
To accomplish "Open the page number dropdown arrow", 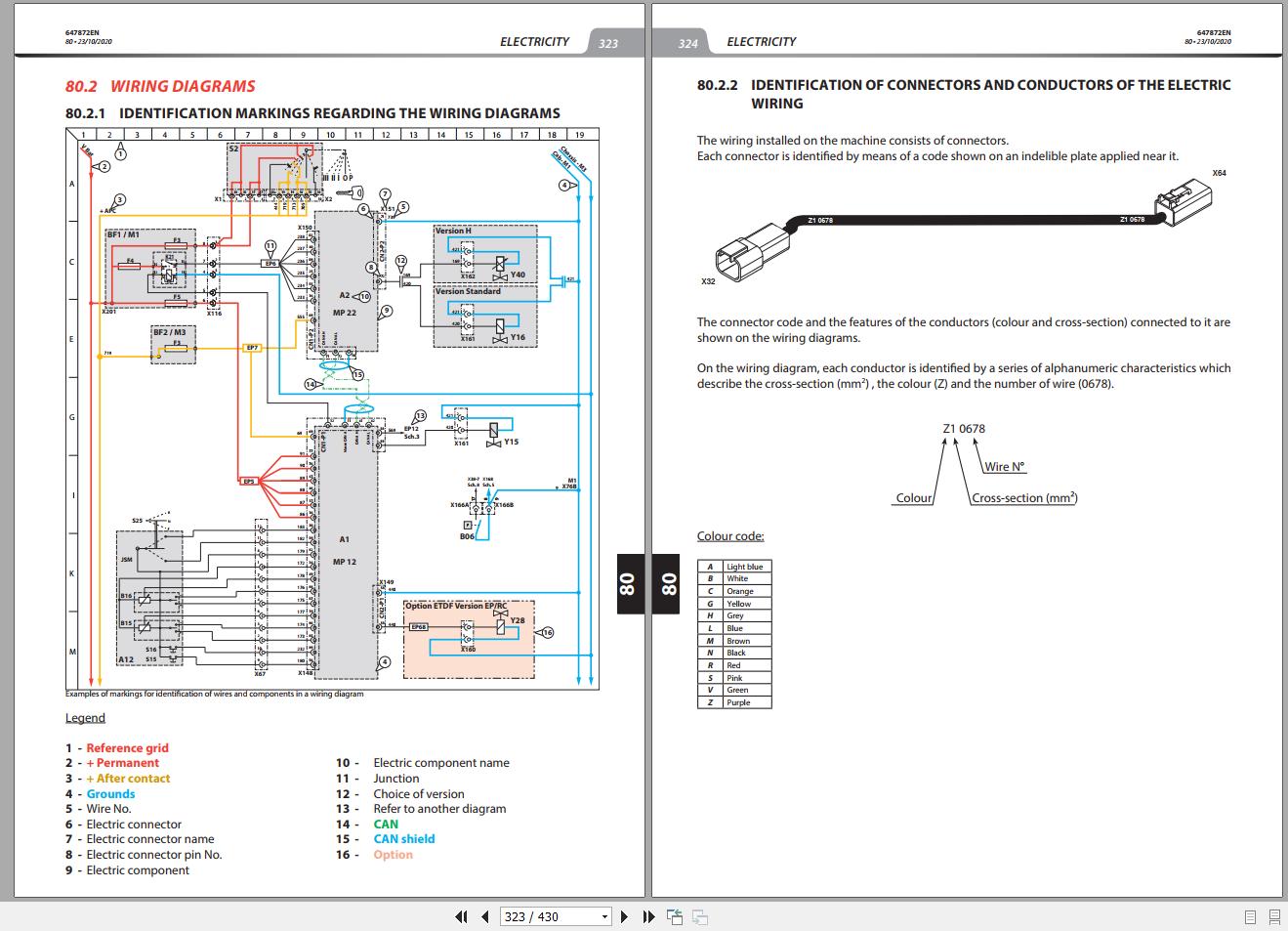I will (x=603, y=916).
